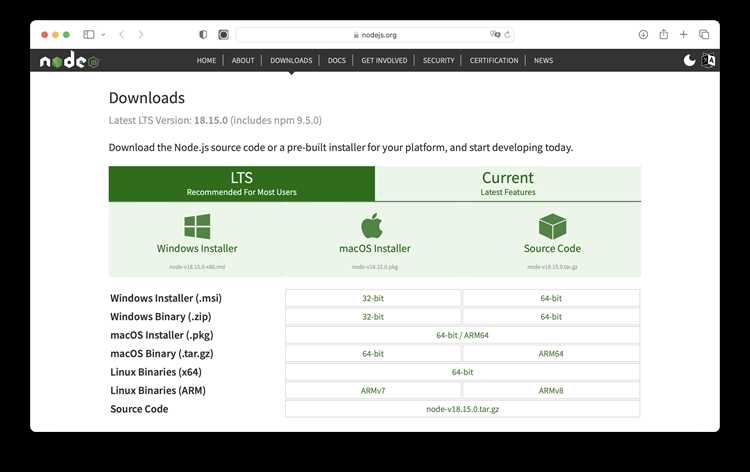The width and height of the screenshot is (750, 472).
Task: Click the macOS Installer heading link
Action: tap(375, 249)
